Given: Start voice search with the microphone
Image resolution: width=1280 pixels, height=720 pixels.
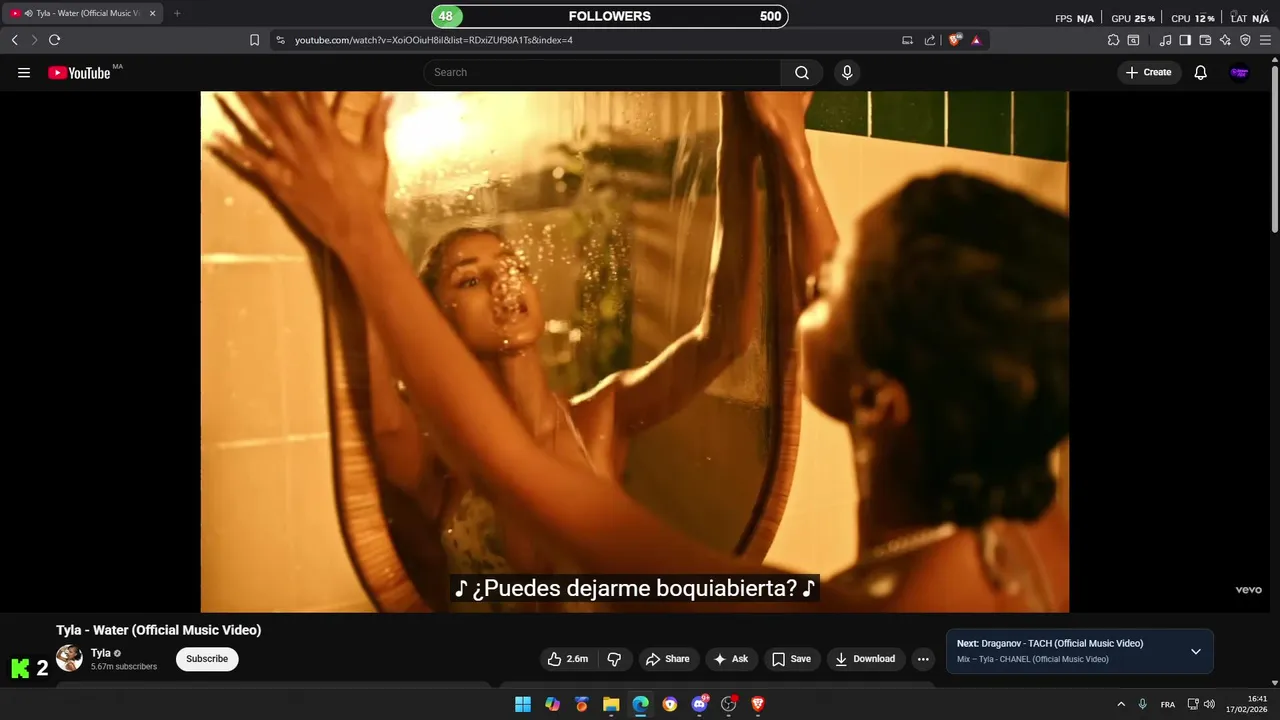Looking at the screenshot, I should click(847, 72).
